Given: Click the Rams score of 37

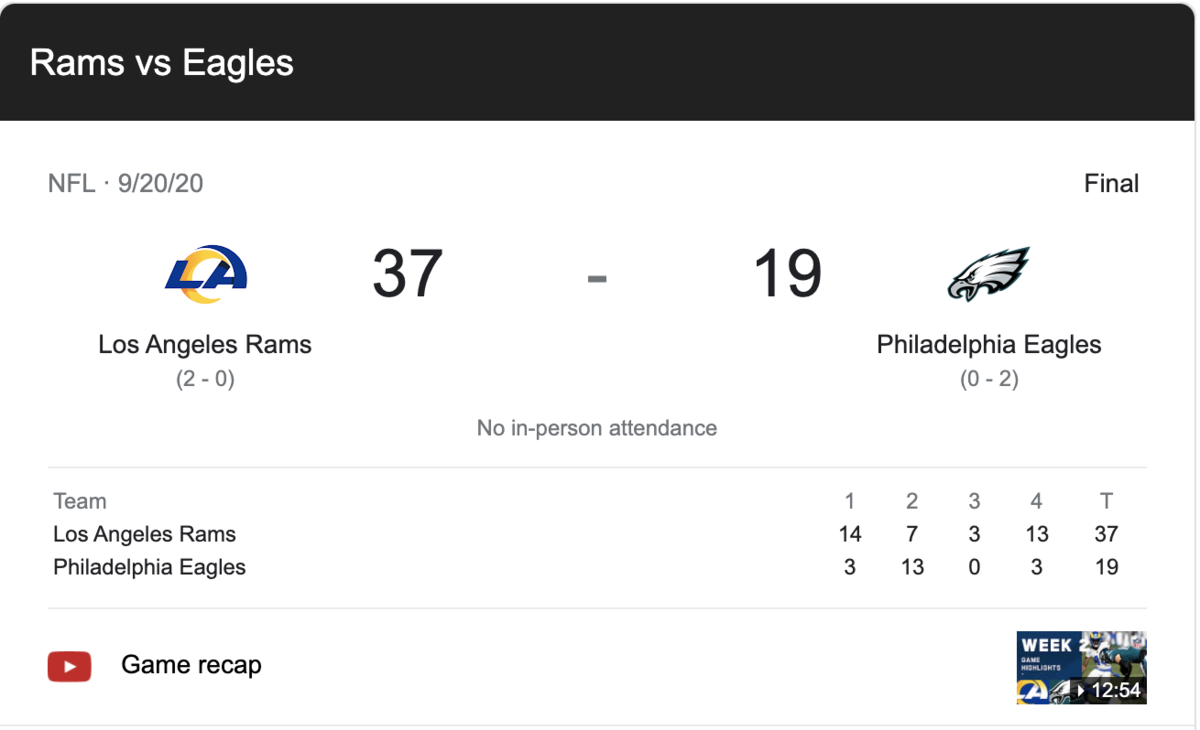Looking at the screenshot, I should click(x=407, y=274).
